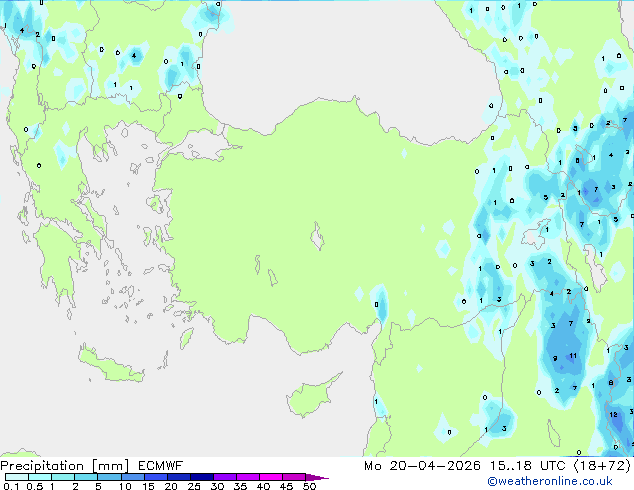
Task: Click the '12' precipitation value on the map
Action: (x=613, y=414)
